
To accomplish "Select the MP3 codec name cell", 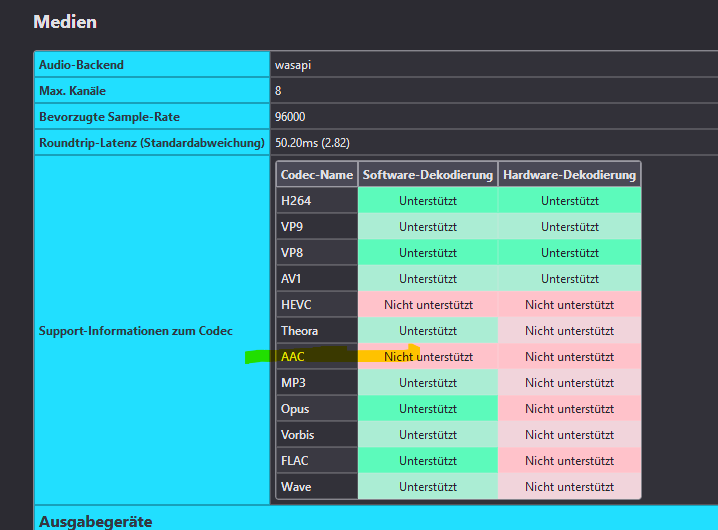I will 317,382.
